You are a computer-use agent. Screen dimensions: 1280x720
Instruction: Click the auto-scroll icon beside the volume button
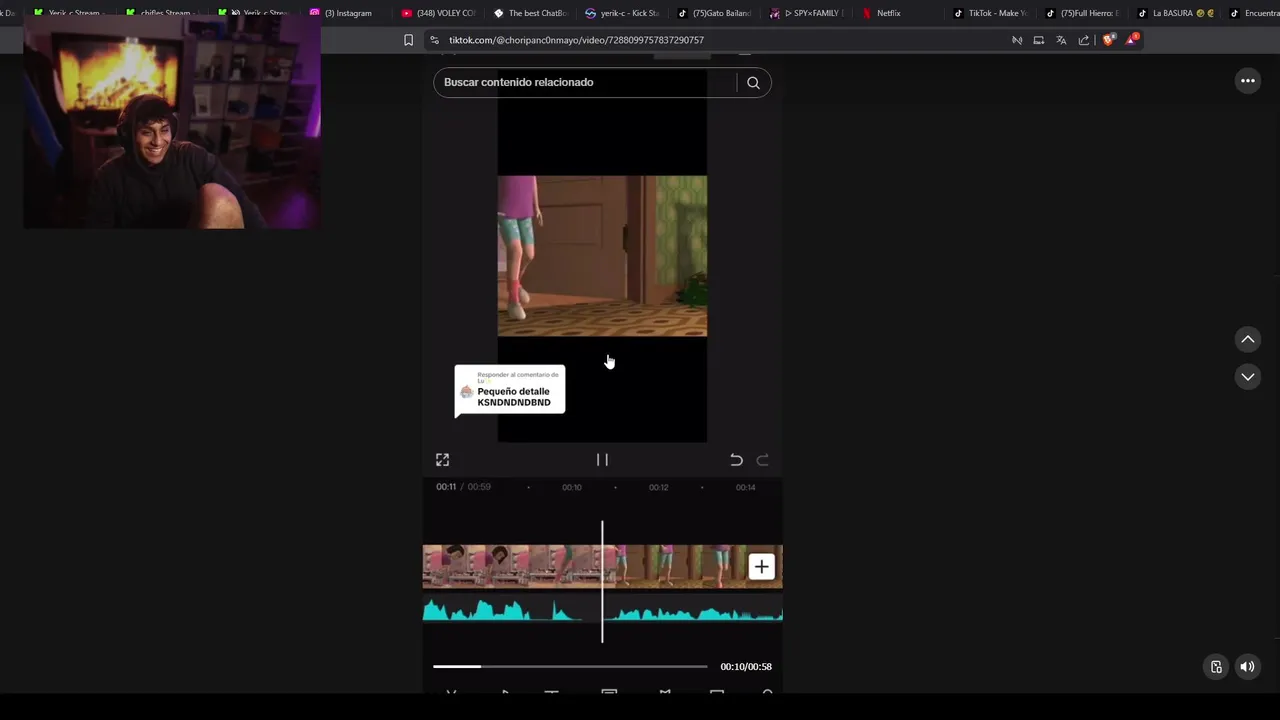point(1216,667)
